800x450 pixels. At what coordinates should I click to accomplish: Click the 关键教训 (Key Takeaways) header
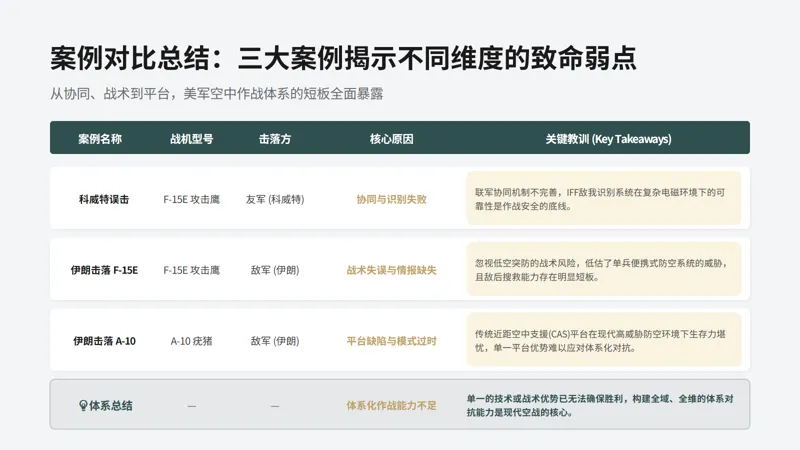click(608, 139)
